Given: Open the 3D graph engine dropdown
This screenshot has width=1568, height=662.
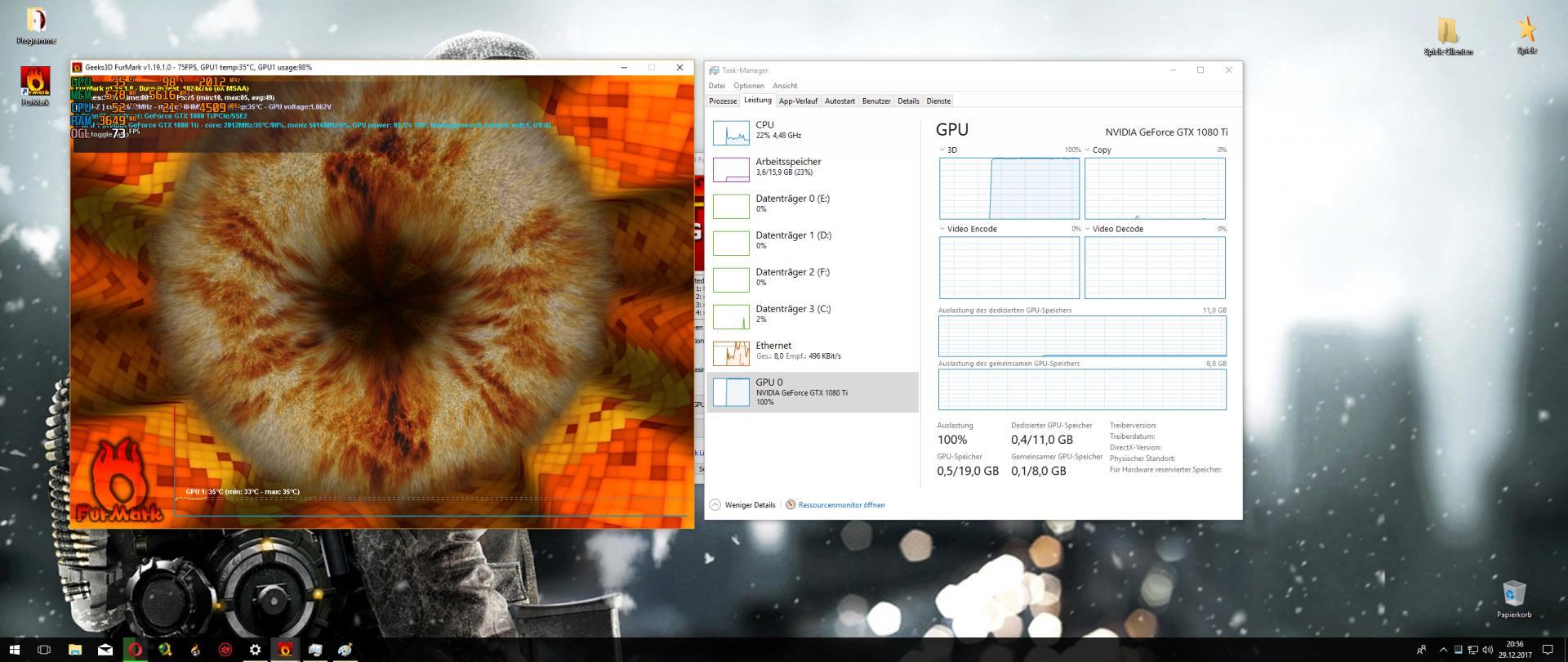Looking at the screenshot, I should 948,150.
